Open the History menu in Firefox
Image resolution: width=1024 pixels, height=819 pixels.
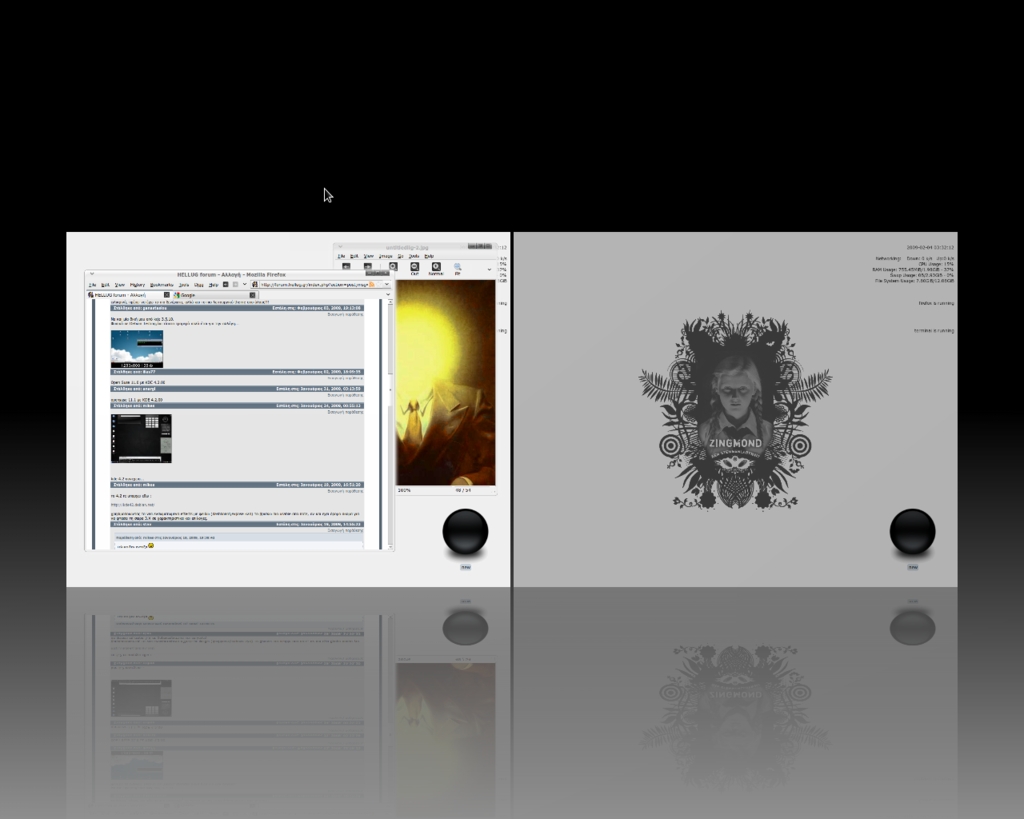pyautogui.click(x=137, y=284)
